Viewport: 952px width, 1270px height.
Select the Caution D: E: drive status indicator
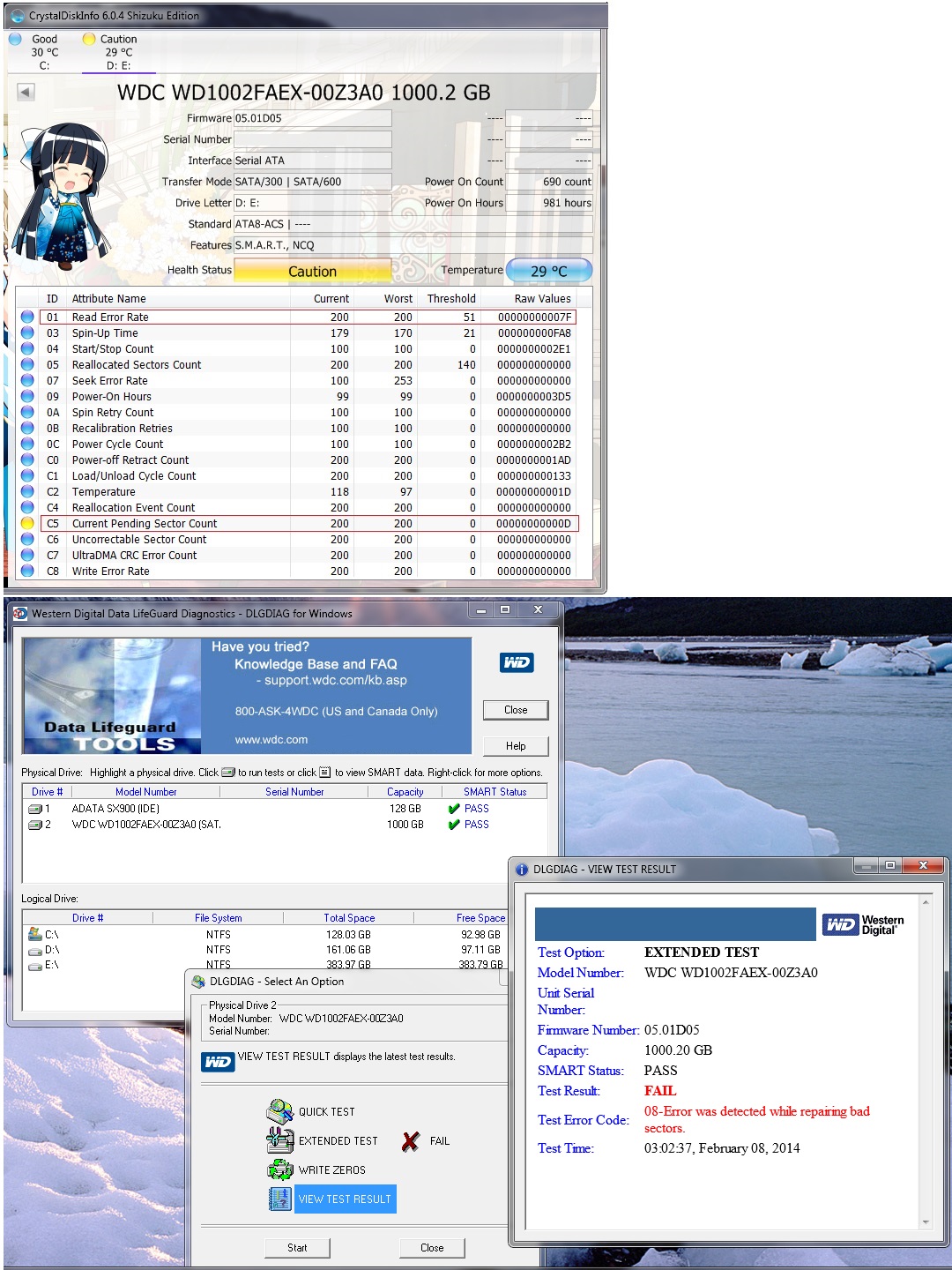tap(118, 52)
